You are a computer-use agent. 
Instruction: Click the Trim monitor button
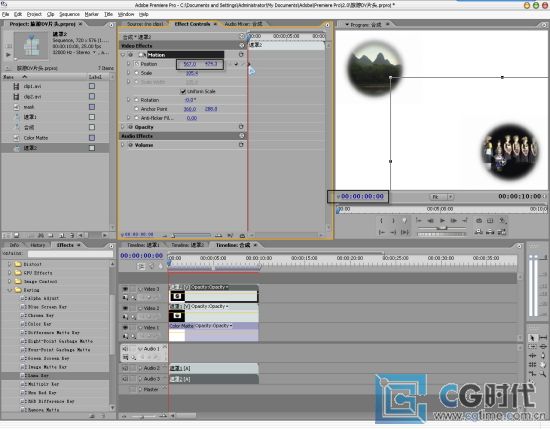(x=502, y=232)
